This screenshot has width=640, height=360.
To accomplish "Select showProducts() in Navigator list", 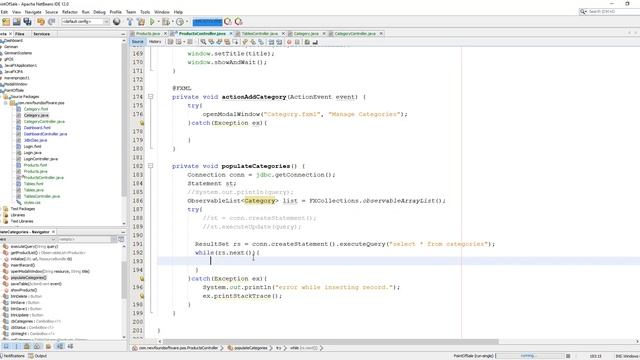I will point(24,290).
